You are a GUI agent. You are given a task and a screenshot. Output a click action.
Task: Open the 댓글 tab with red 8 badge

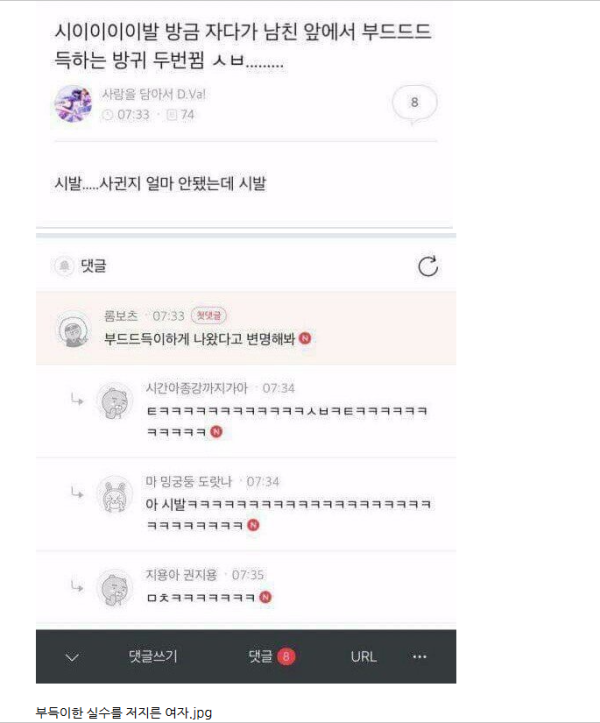(x=272, y=656)
